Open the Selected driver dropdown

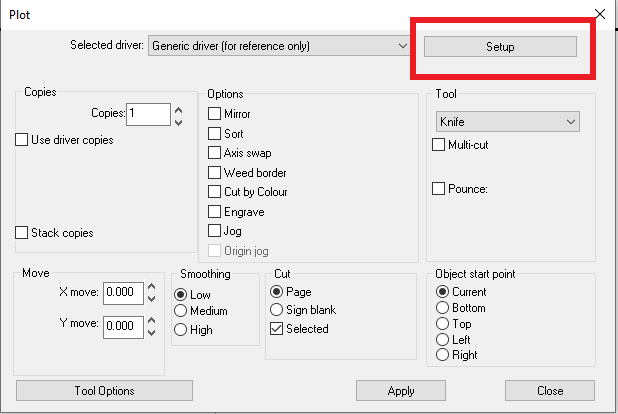(x=402, y=46)
